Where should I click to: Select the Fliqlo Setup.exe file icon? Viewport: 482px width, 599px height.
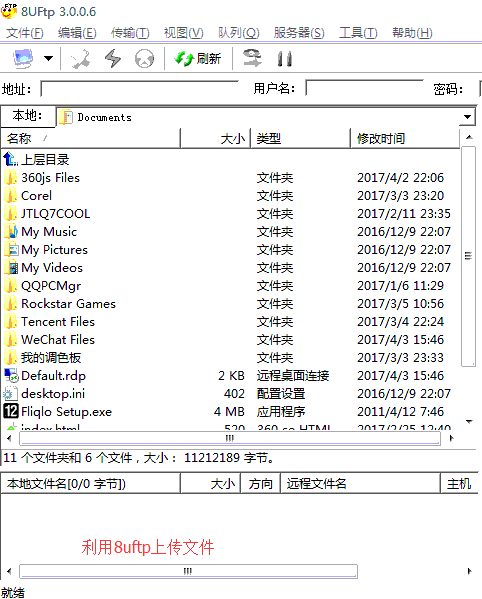tap(11, 411)
